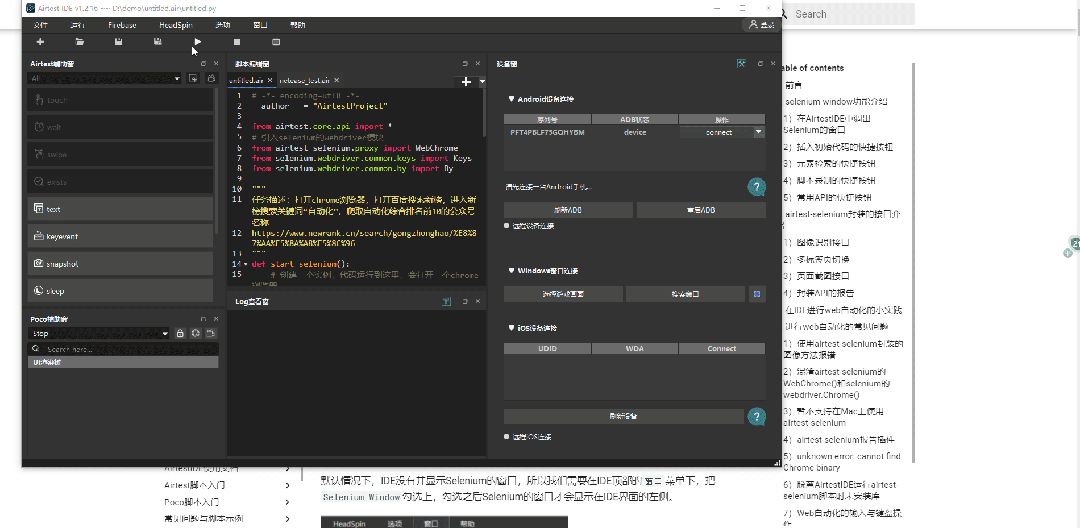This screenshot has height=528, width=1080.
Task: Insert the keyevent command from the Airtest assistant
Action: (x=121, y=236)
